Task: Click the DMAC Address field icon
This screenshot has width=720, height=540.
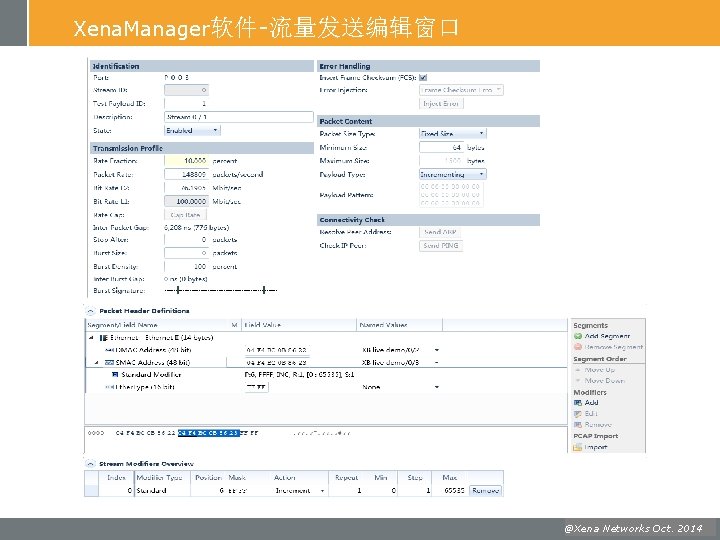Action: point(109,350)
